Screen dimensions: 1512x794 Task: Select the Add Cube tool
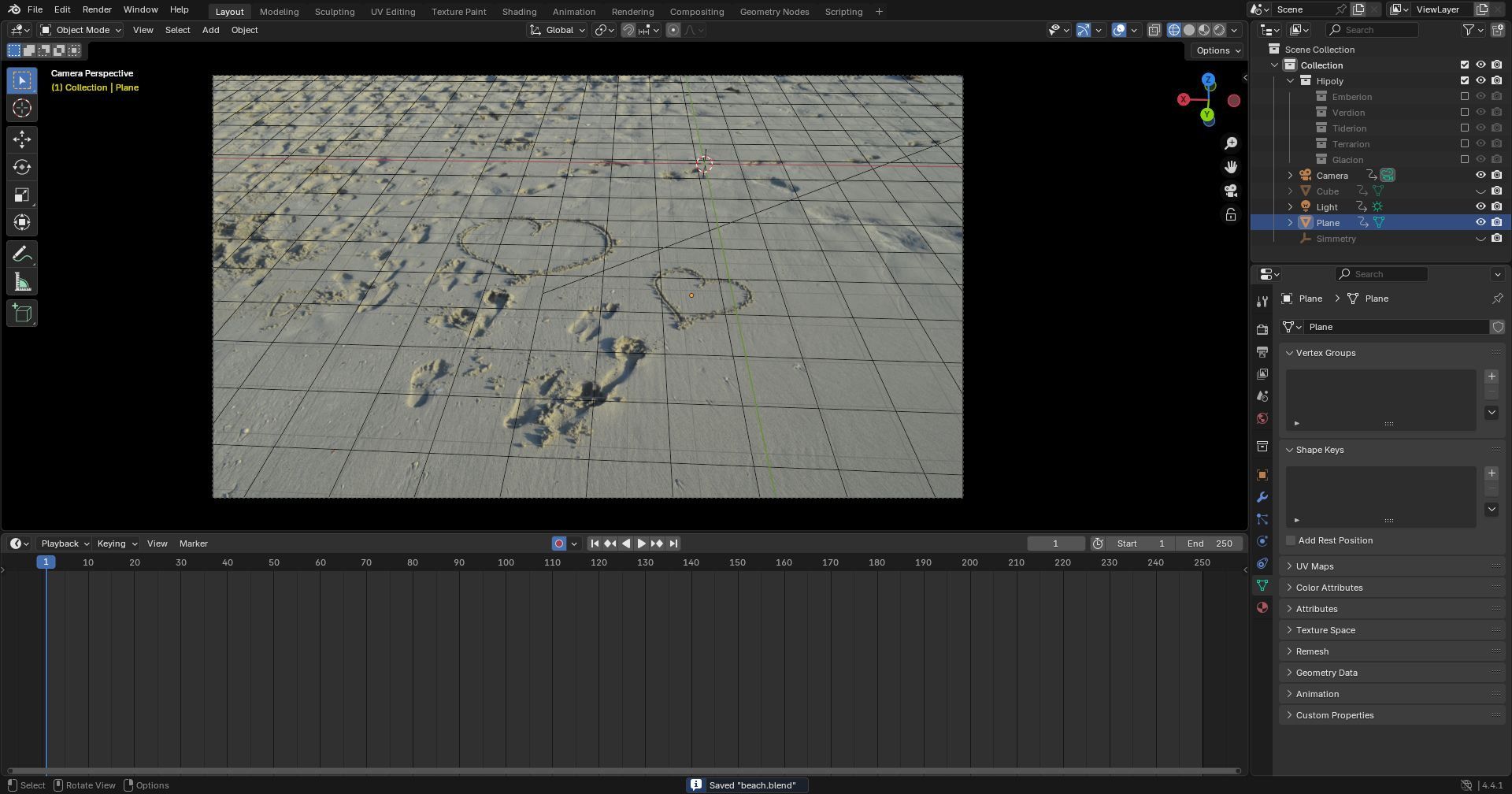pos(22,314)
